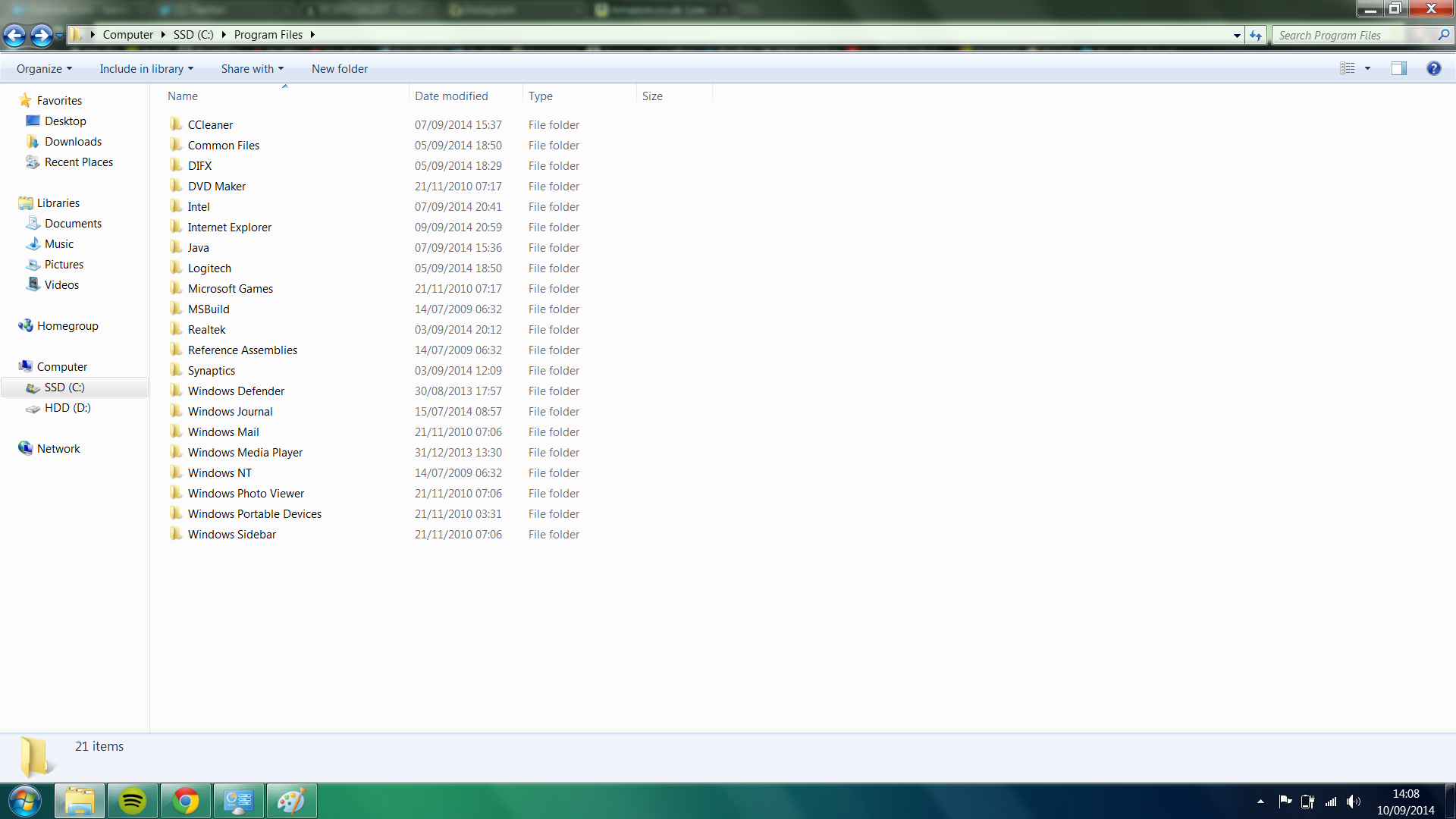
Task: Select the Java folder icon
Action: (x=176, y=247)
